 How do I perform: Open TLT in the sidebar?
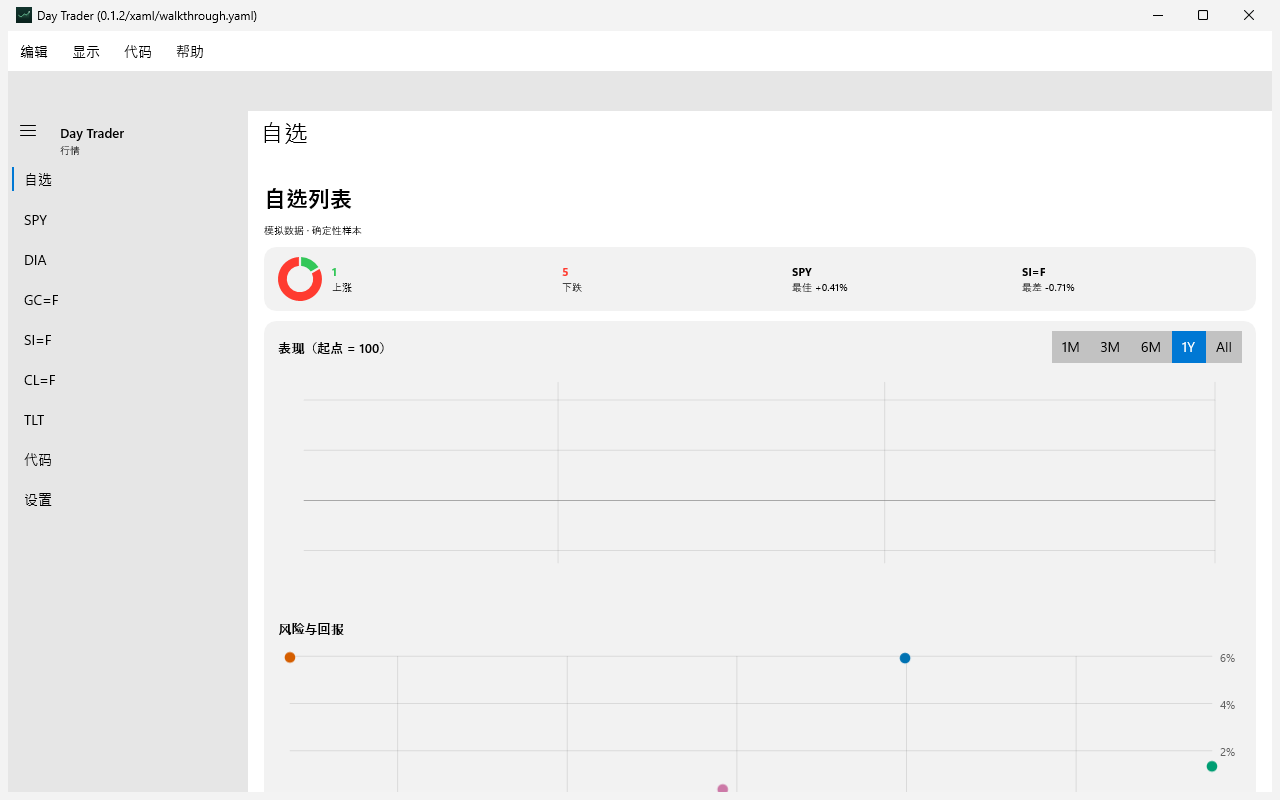tap(128, 420)
